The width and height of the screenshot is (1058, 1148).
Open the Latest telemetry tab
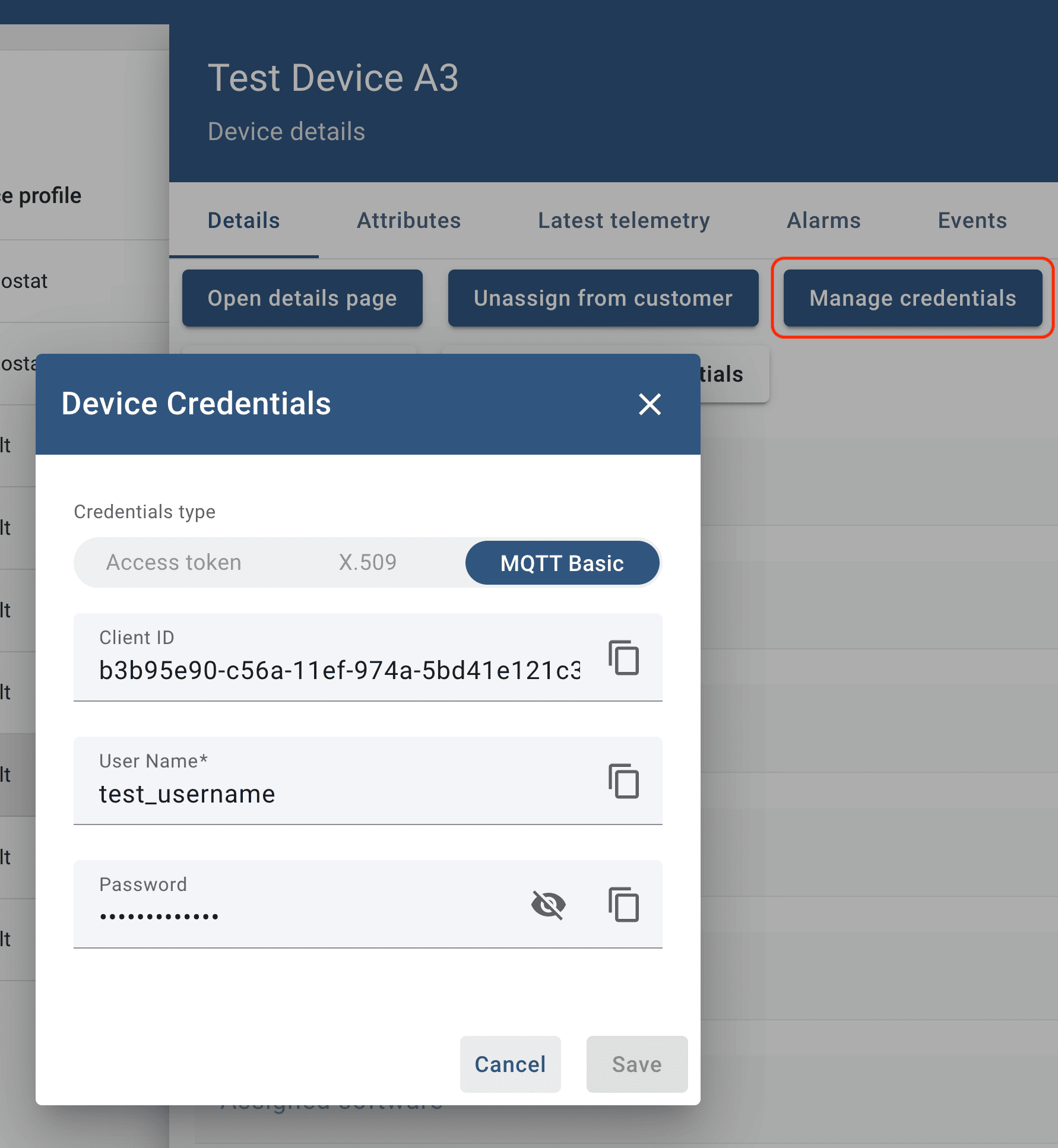(623, 220)
